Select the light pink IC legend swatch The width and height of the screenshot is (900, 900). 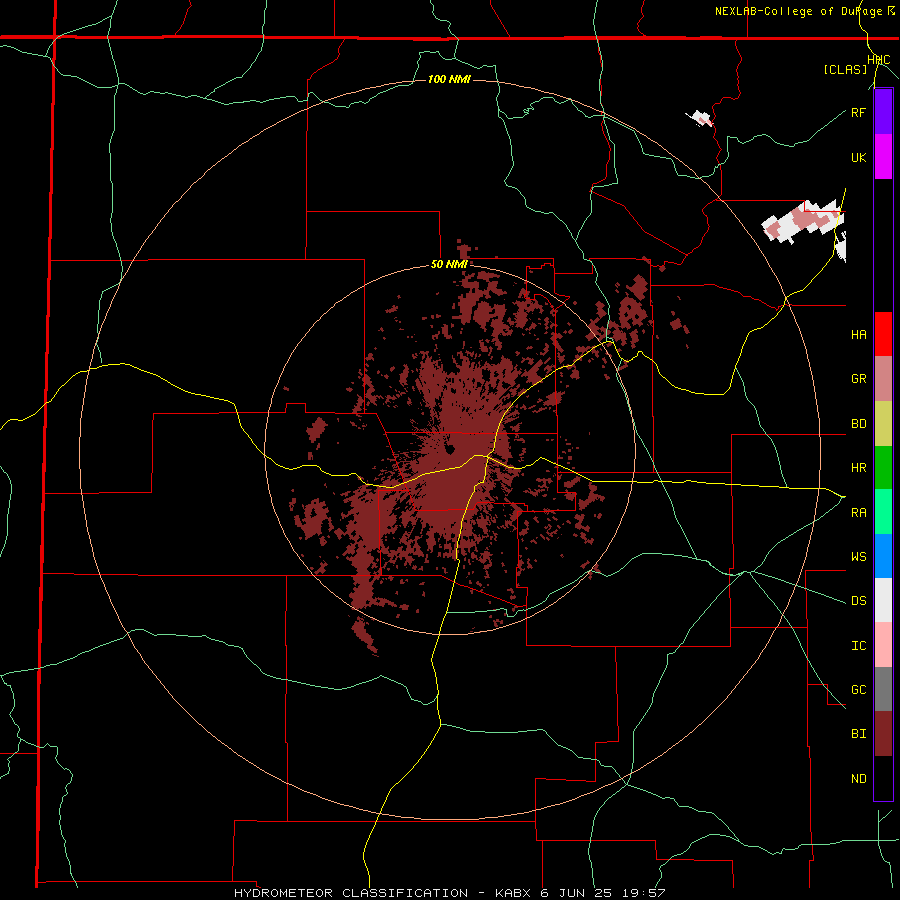883,645
